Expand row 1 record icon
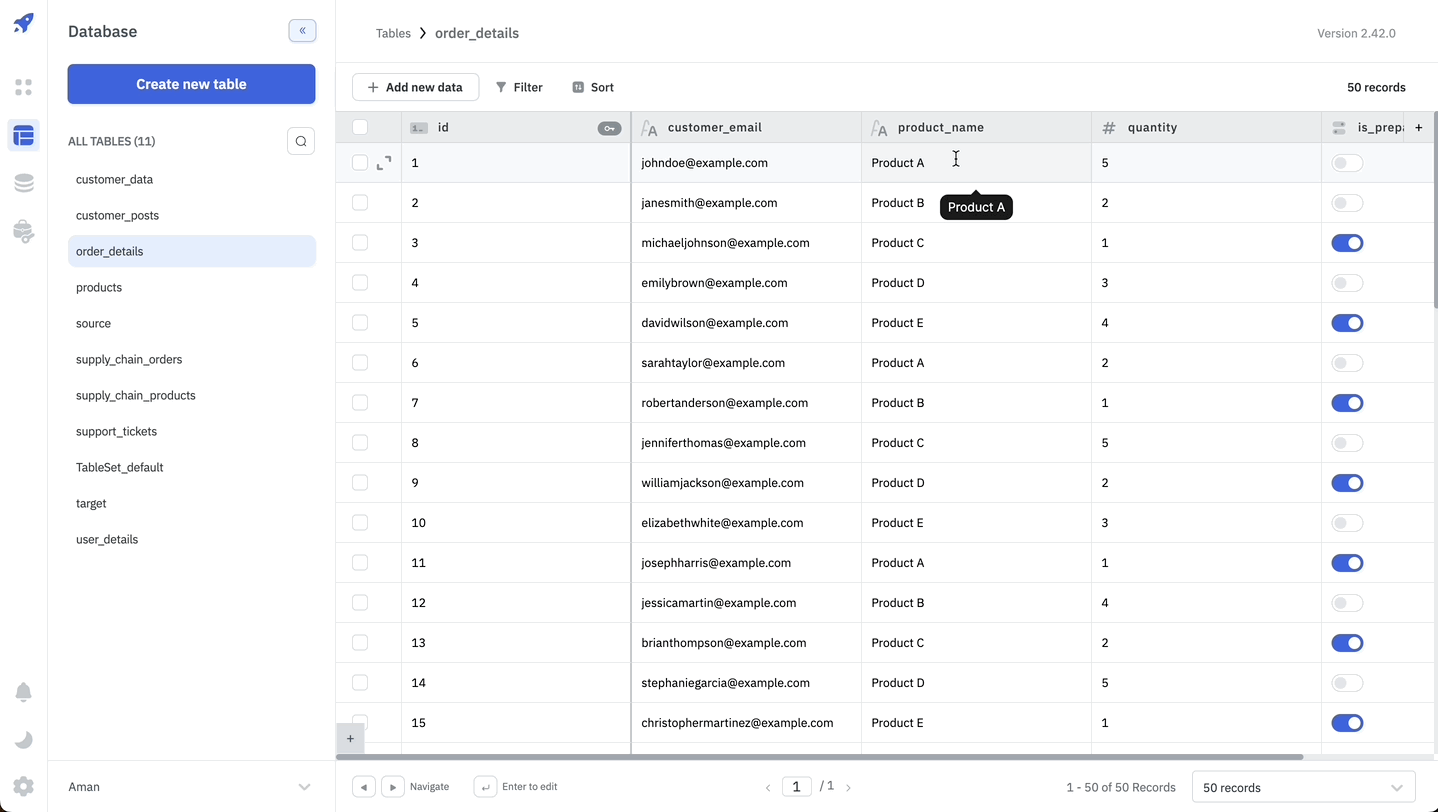The height and width of the screenshot is (812, 1438). click(384, 163)
